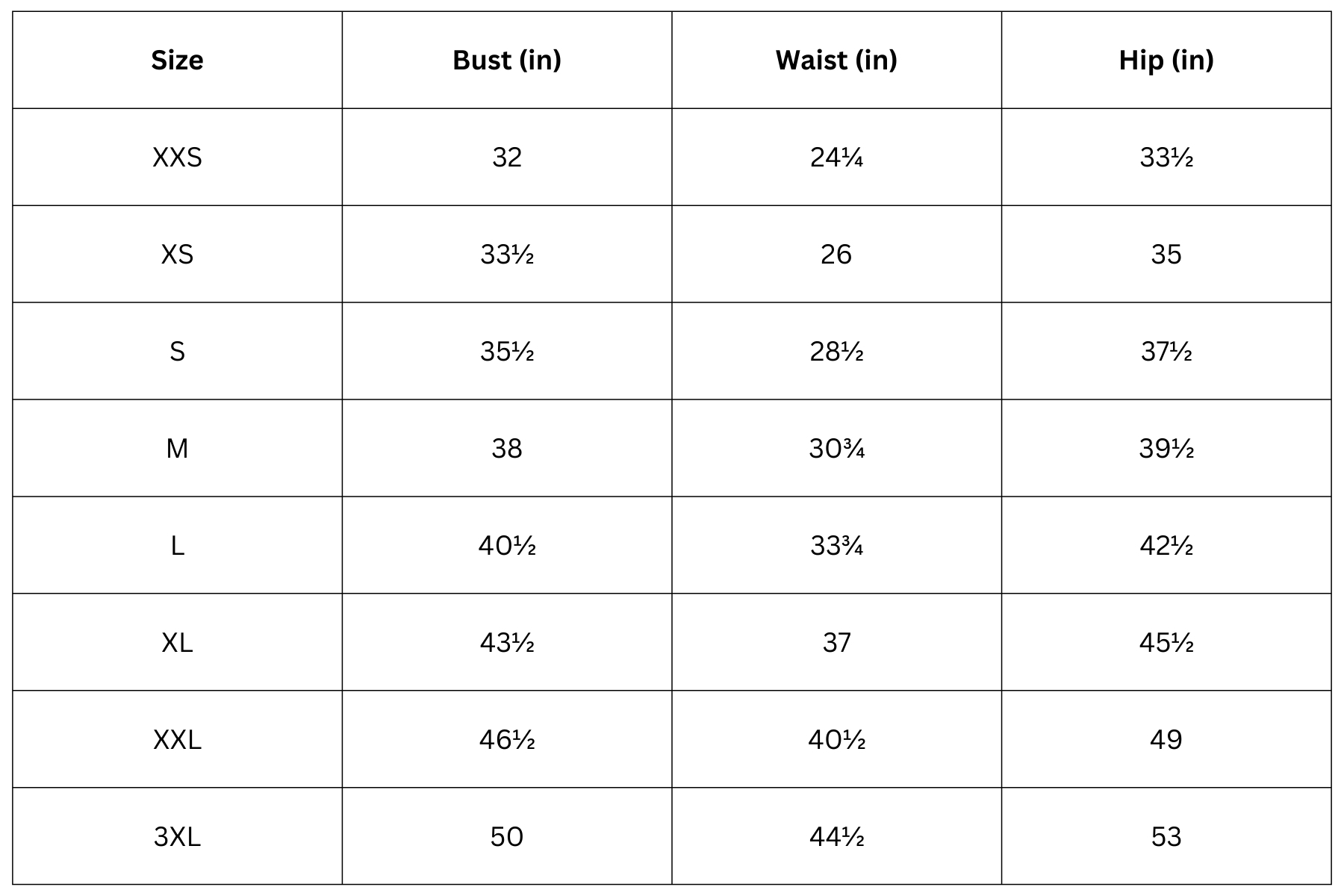1344x896 pixels.
Task: Click the L size row label
Action: tap(177, 545)
